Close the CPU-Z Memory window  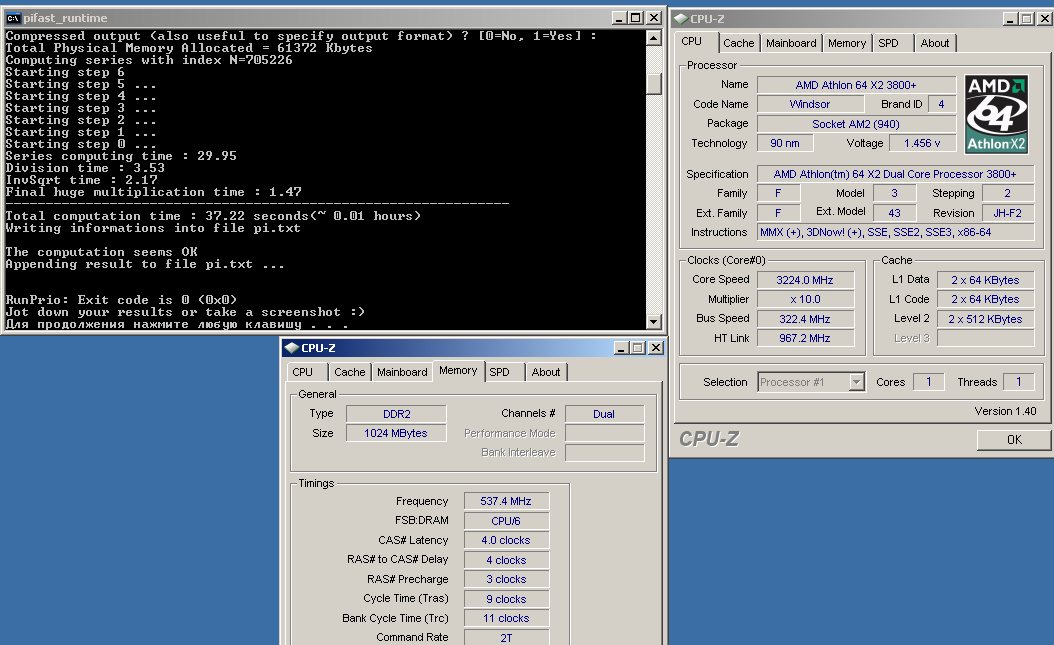655,348
